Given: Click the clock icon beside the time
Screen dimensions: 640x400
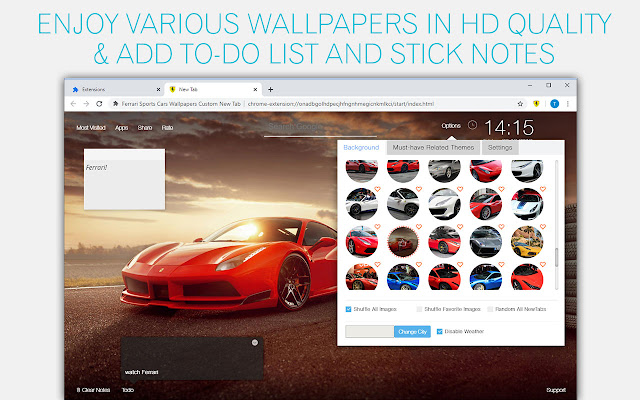Looking at the screenshot, I should click(472, 125).
